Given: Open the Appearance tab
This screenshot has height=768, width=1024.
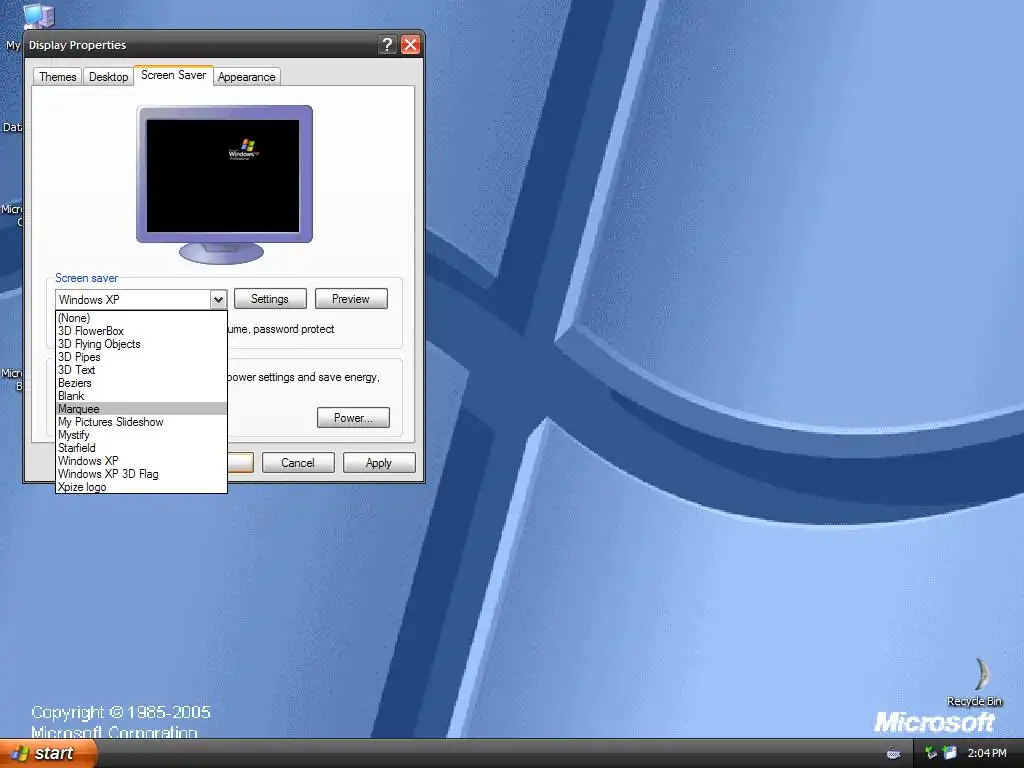Looking at the screenshot, I should (246, 76).
